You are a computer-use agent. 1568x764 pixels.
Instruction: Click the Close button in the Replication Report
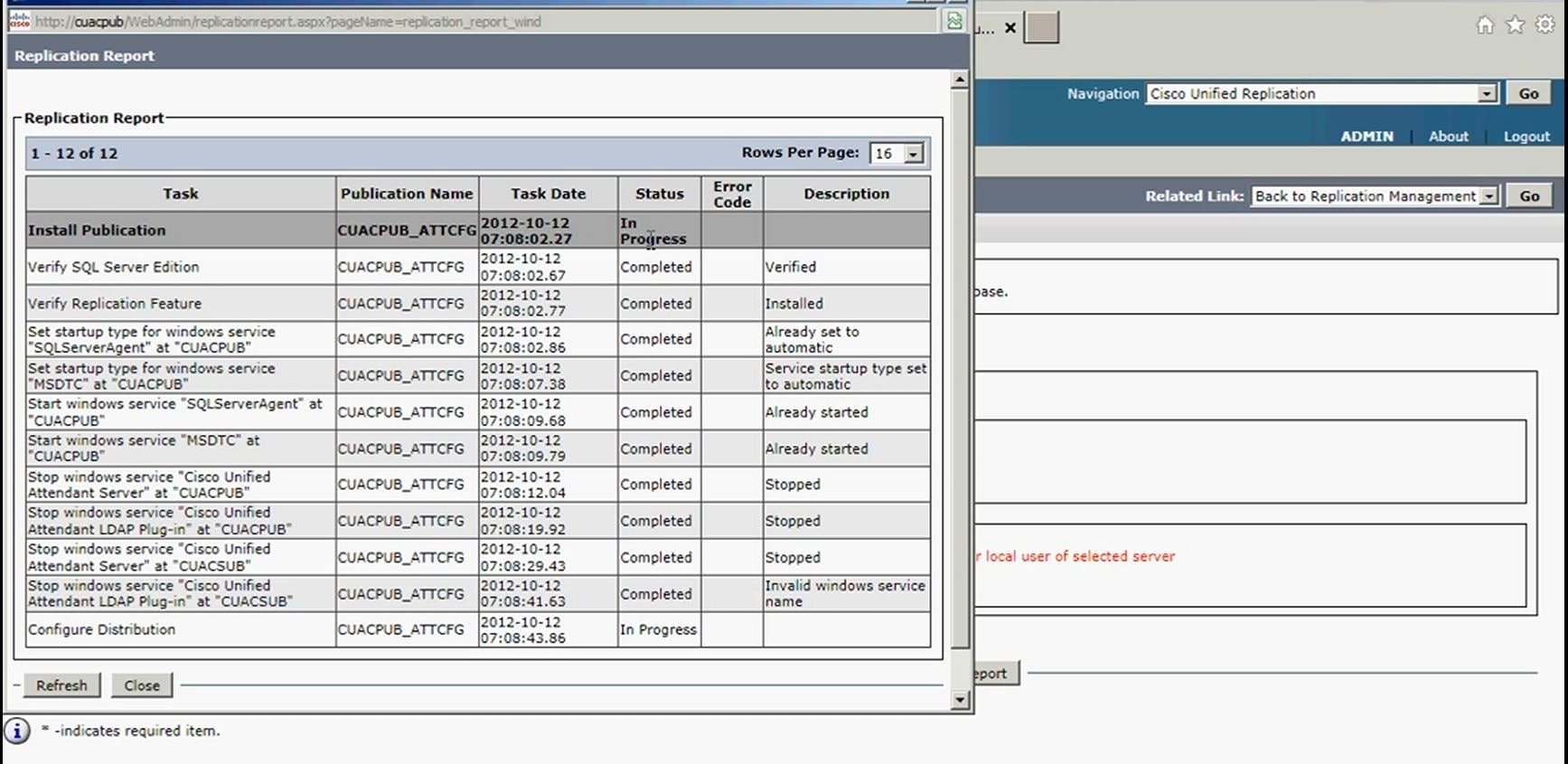pos(142,685)
